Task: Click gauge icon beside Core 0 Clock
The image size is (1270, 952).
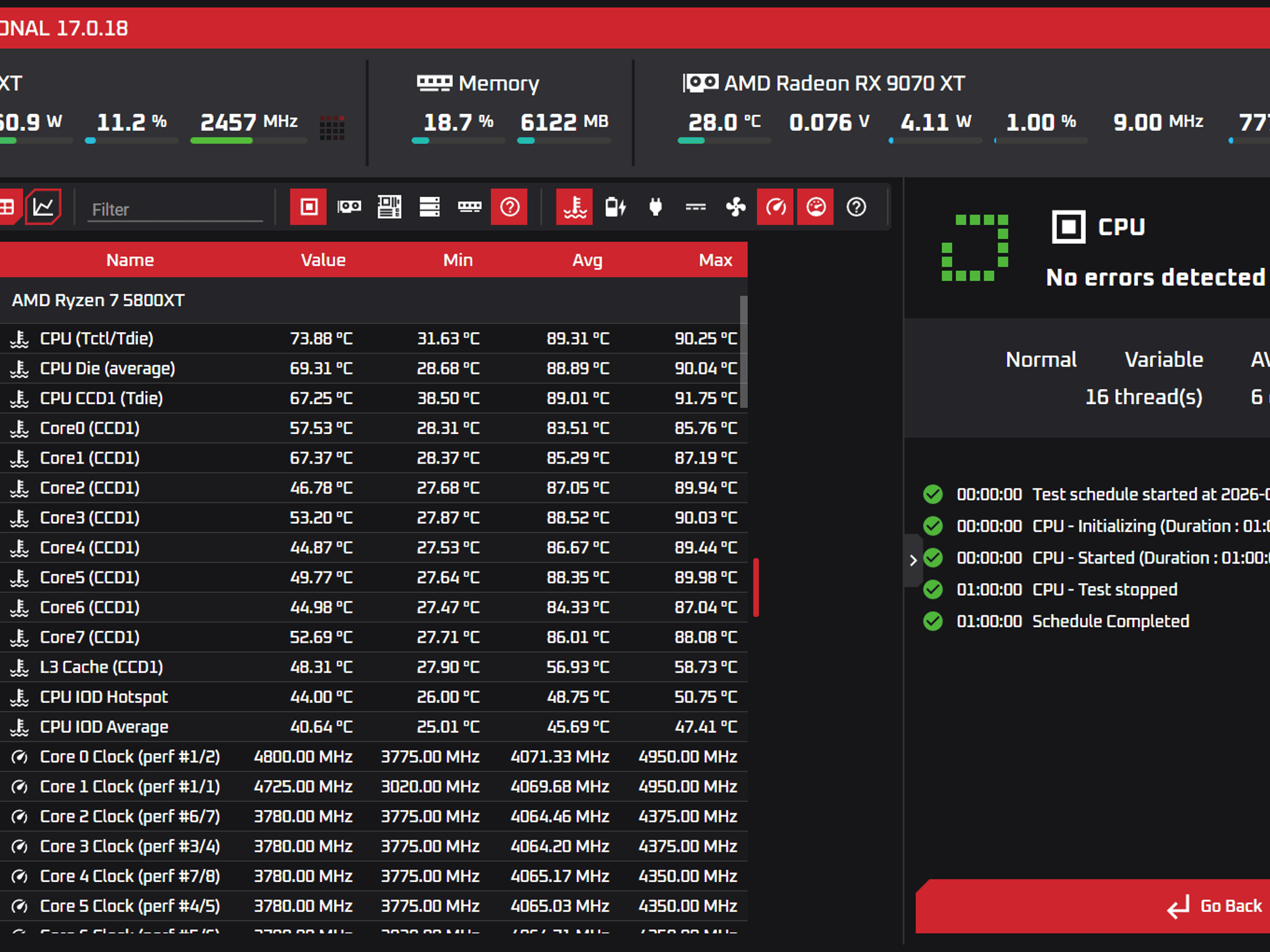Action: click(x=20, y=757)
